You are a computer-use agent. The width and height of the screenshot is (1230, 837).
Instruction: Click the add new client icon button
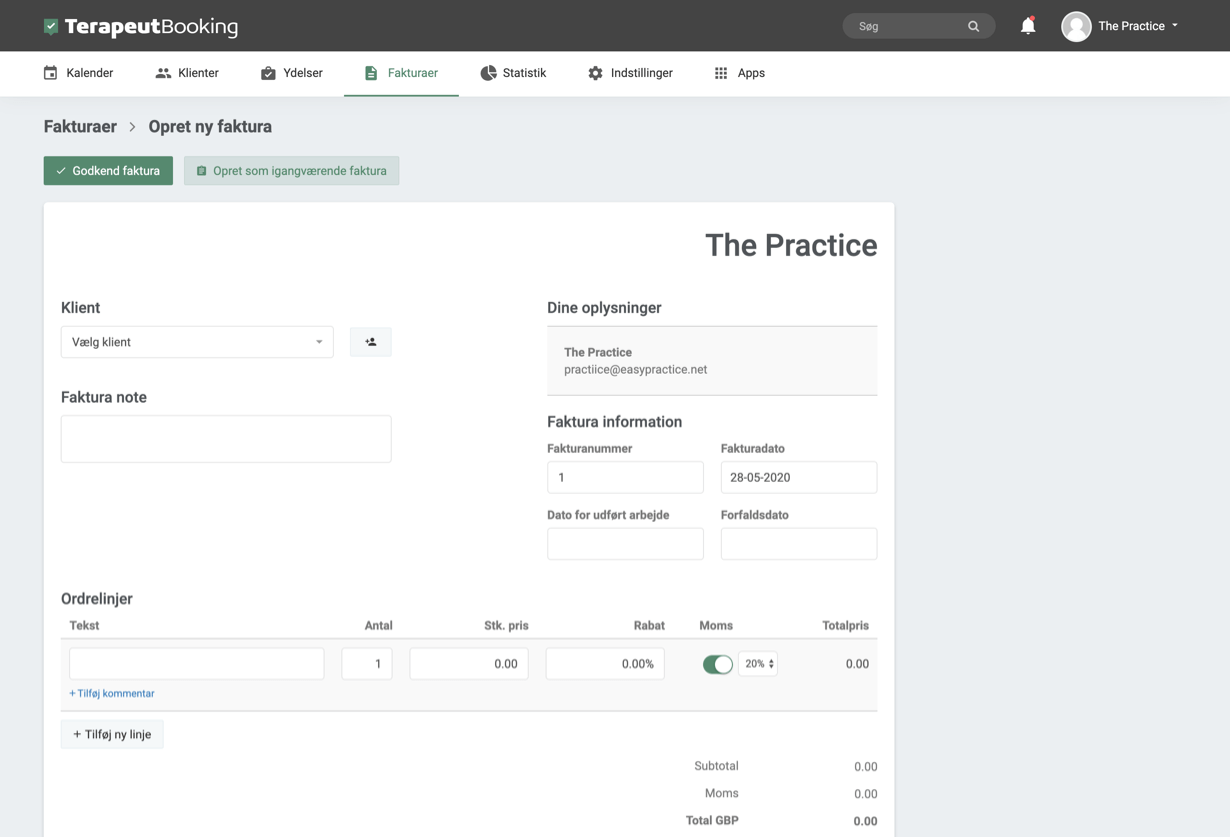point(371,342)
